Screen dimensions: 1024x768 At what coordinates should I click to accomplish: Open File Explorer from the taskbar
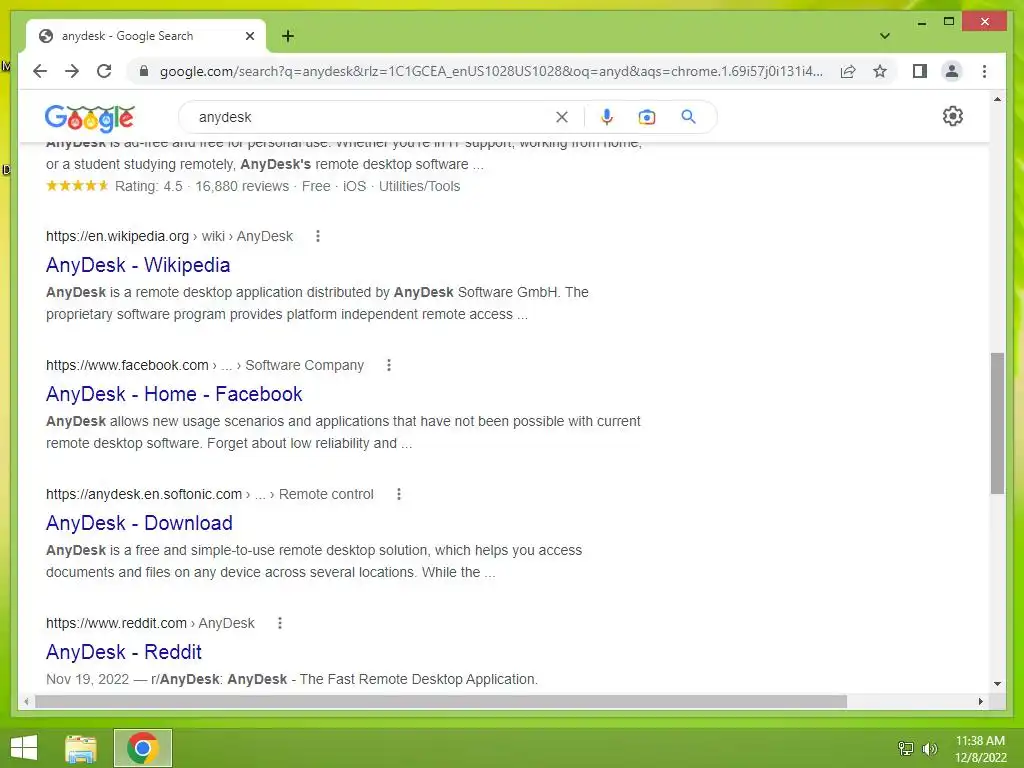(x=81, y=748)
